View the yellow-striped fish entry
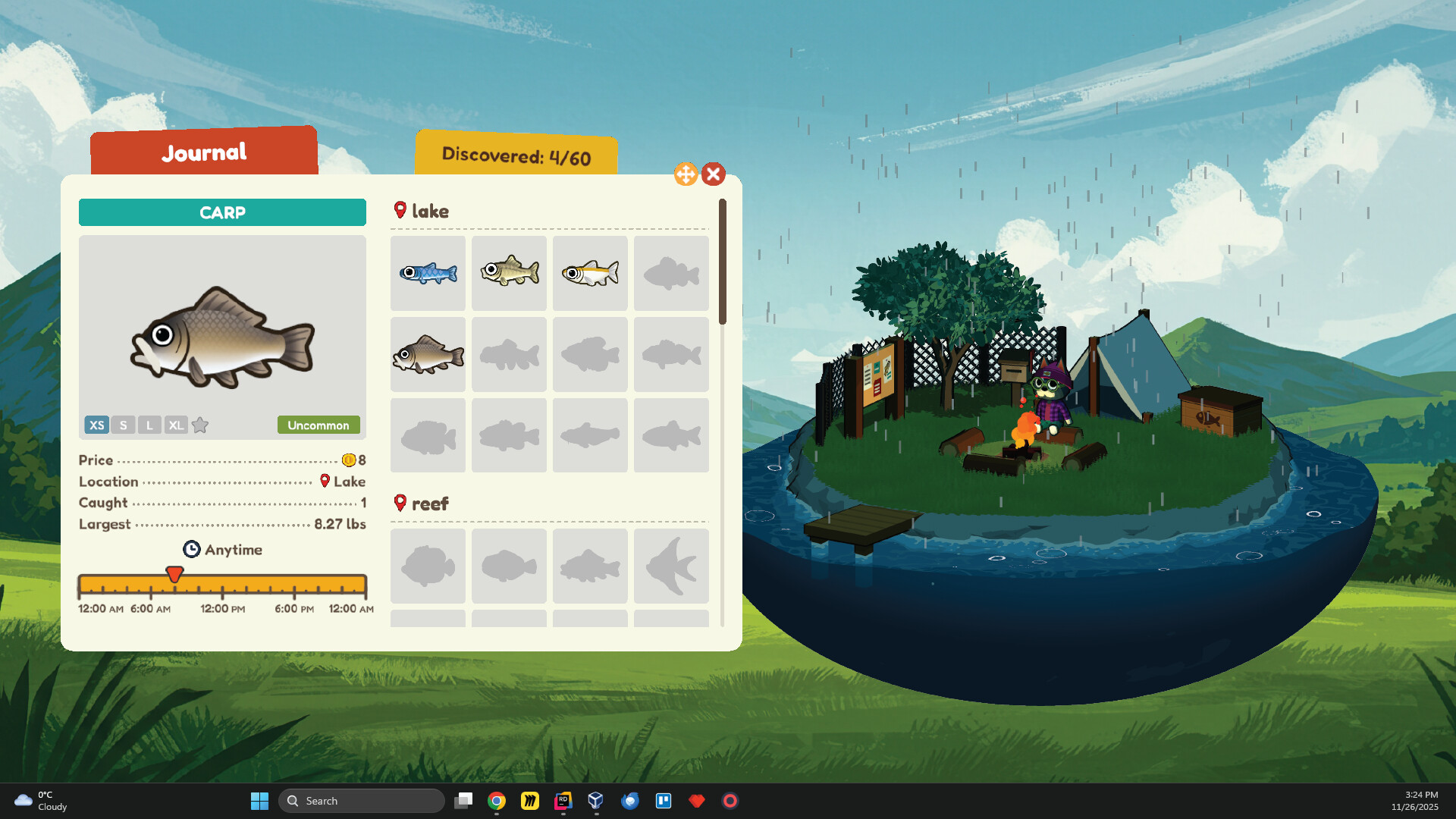The height and width of the screenshot is (819, 1456). [x=590, y=273]
